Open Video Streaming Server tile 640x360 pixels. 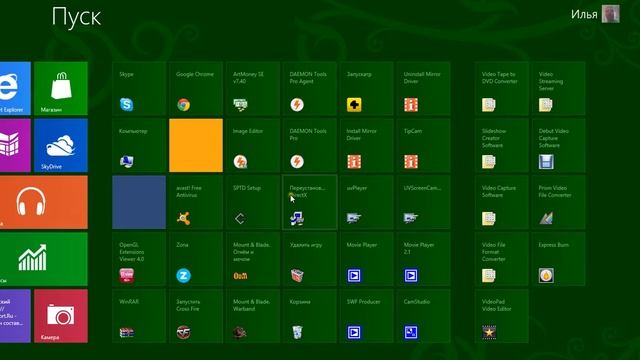coord(558,89)
